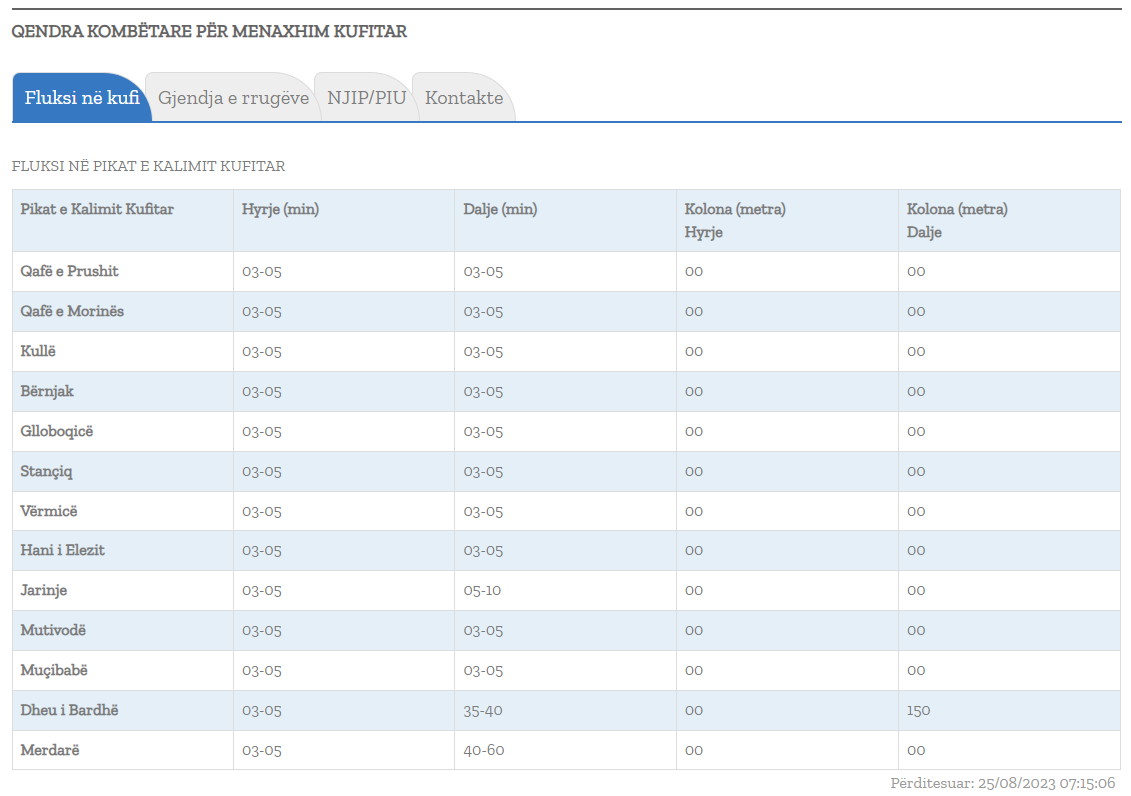
Task: Select the Stançiq row name
Action: coord(46,472)
